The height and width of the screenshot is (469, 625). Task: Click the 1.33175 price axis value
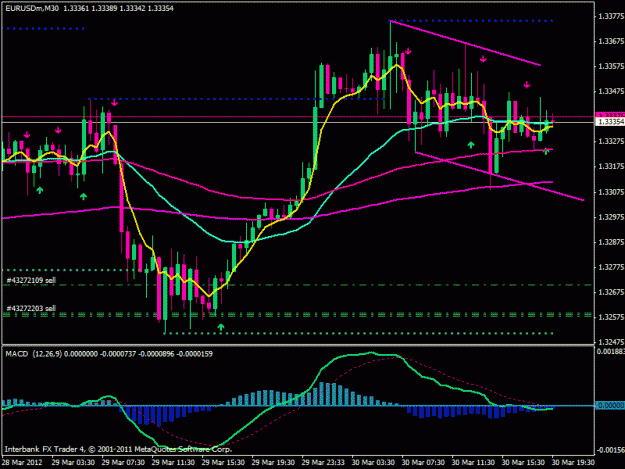[x=611, y=167]
